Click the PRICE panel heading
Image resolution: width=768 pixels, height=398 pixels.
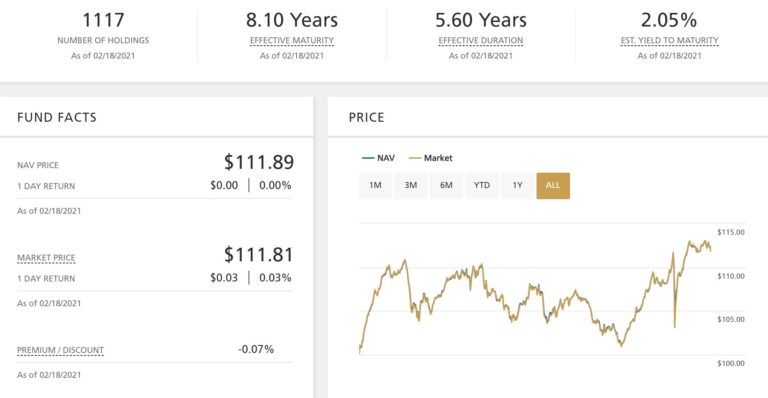click(x=366, y=117)
